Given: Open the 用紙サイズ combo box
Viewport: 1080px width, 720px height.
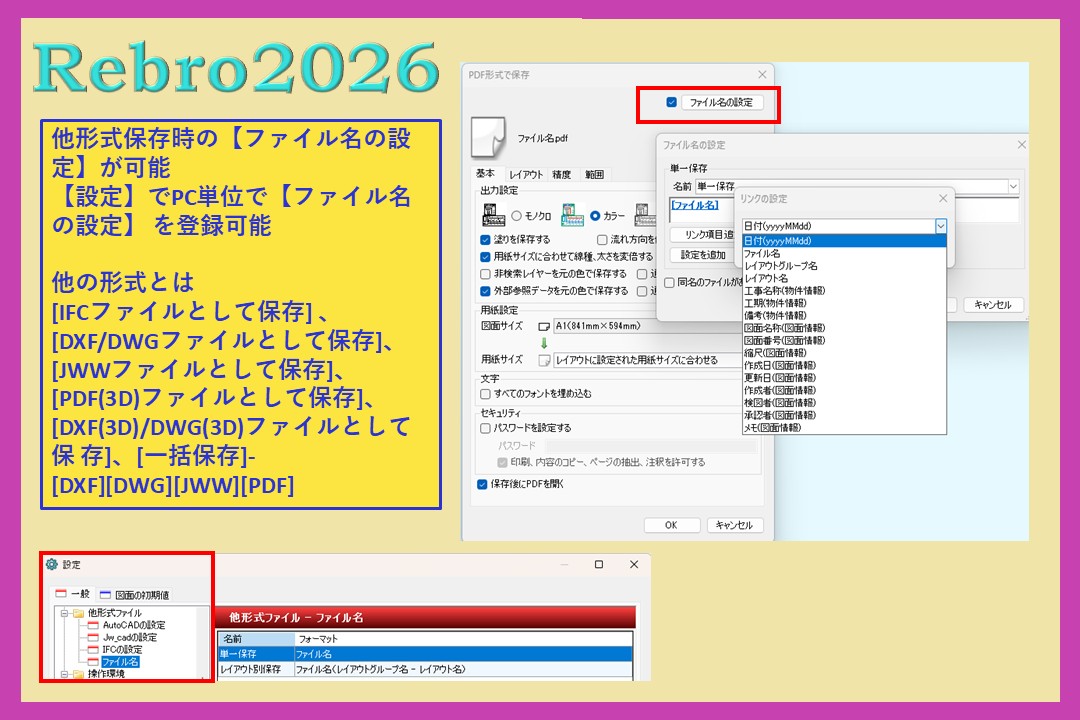Looking at the screenshot, I should coord(647,360).
